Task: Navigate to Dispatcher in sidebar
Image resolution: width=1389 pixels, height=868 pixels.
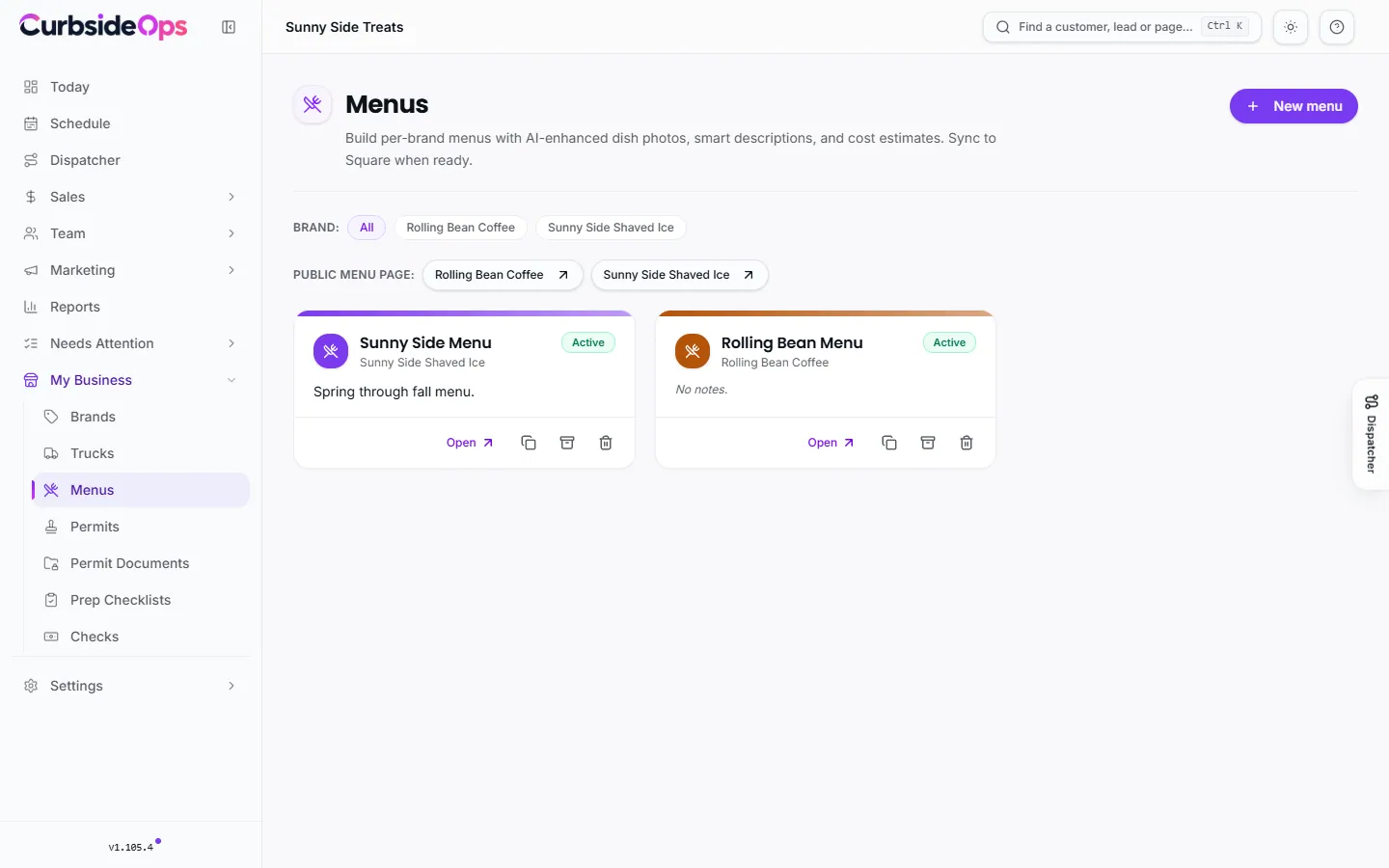Action: tap(130, 160)
